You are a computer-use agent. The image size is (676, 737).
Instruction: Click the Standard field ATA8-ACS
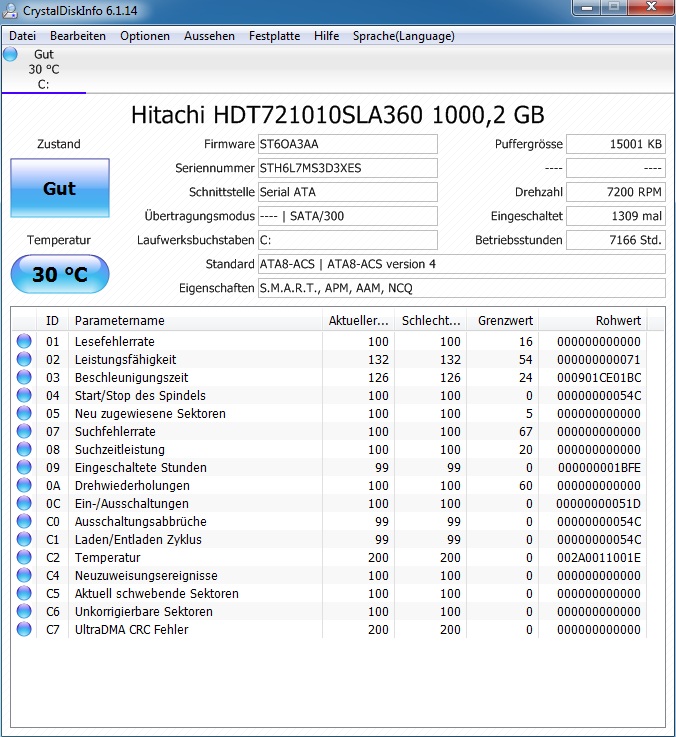(462, 264)
